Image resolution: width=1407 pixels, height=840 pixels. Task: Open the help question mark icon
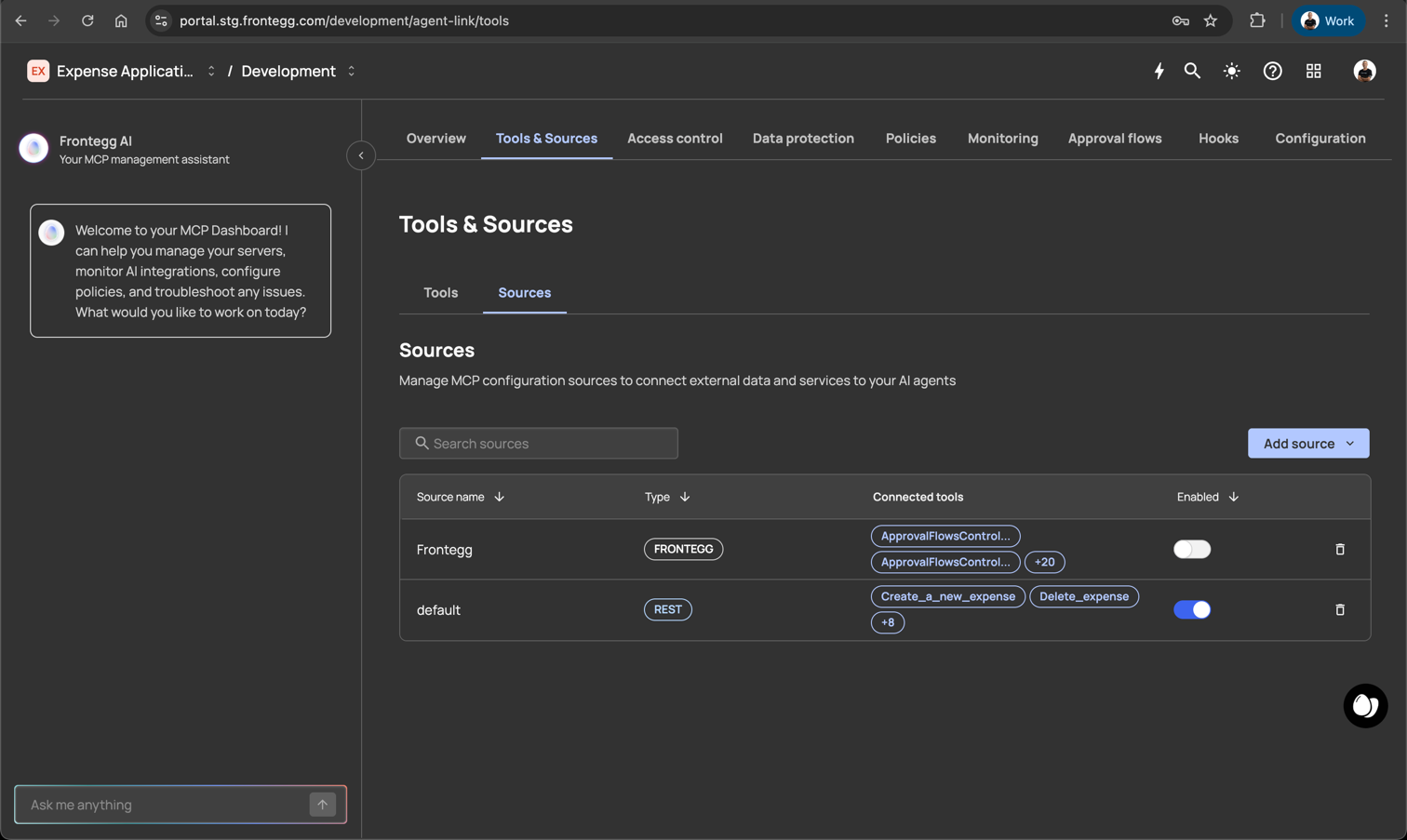pos(1272,71)
